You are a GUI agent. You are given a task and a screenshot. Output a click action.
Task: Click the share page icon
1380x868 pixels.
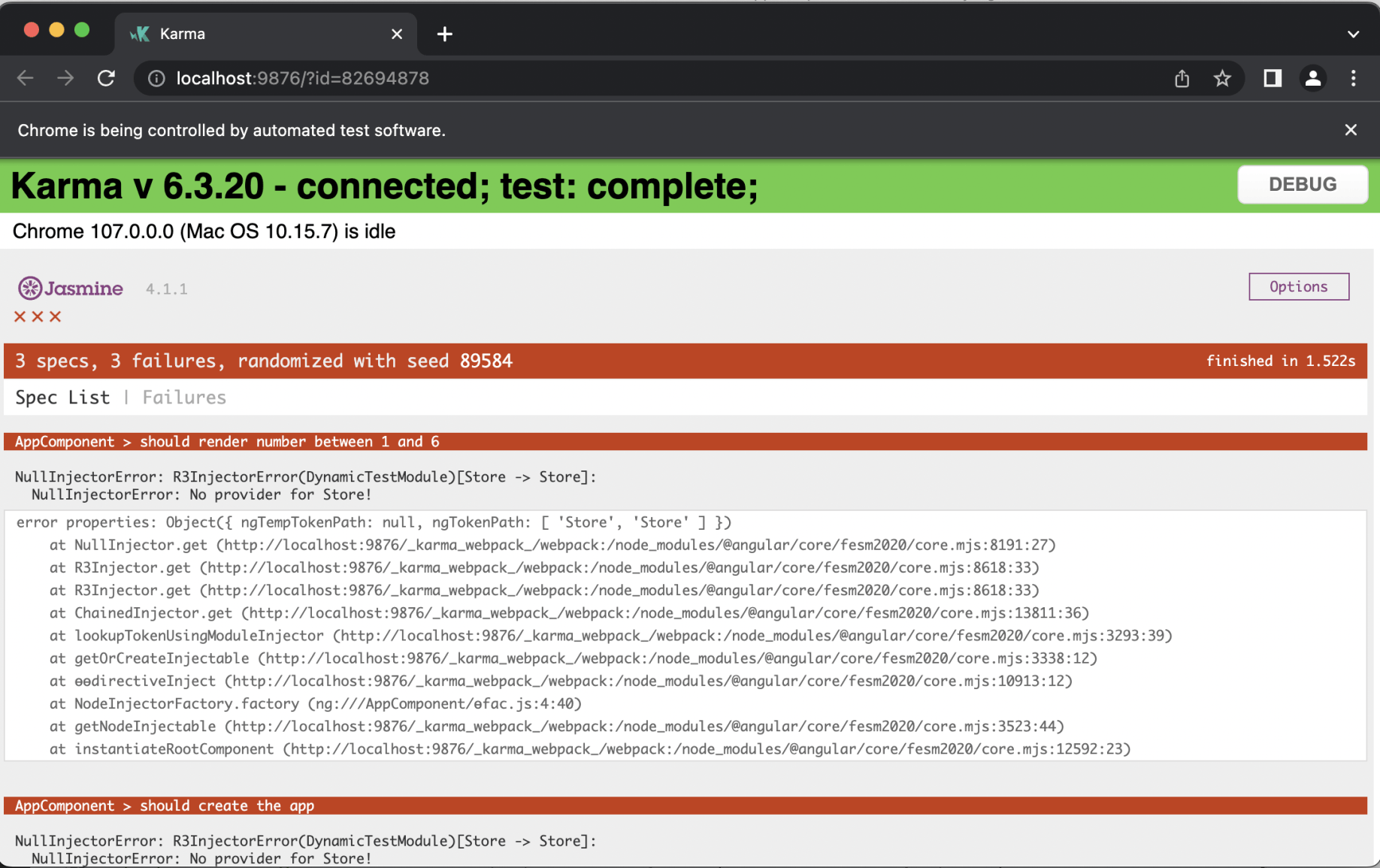point(1182,78)
